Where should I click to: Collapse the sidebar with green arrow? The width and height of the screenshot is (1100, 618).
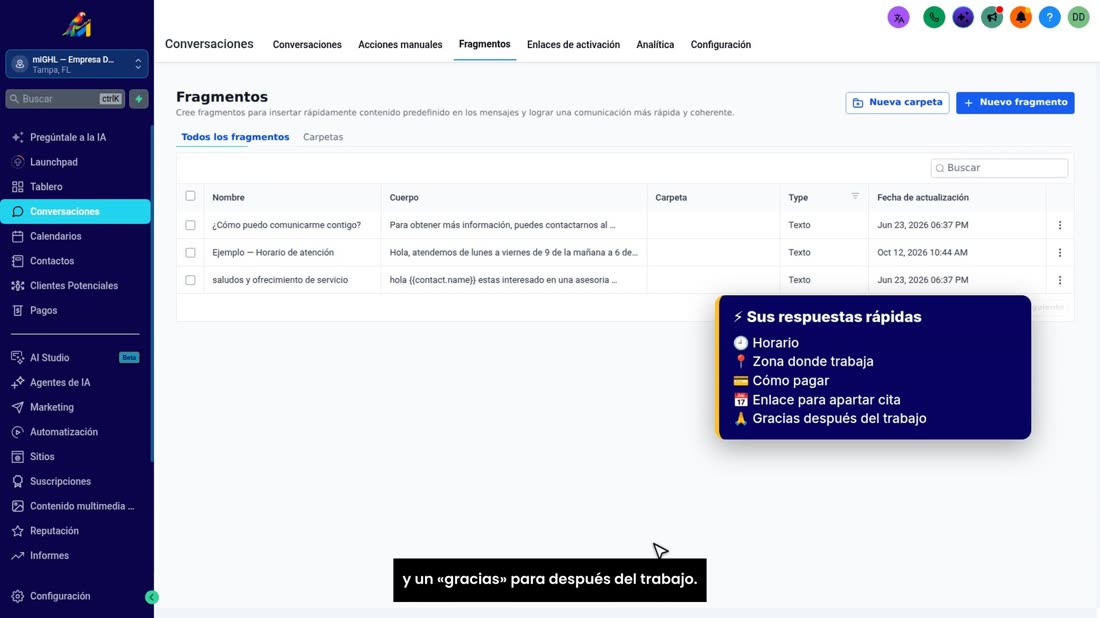[152, 597]
